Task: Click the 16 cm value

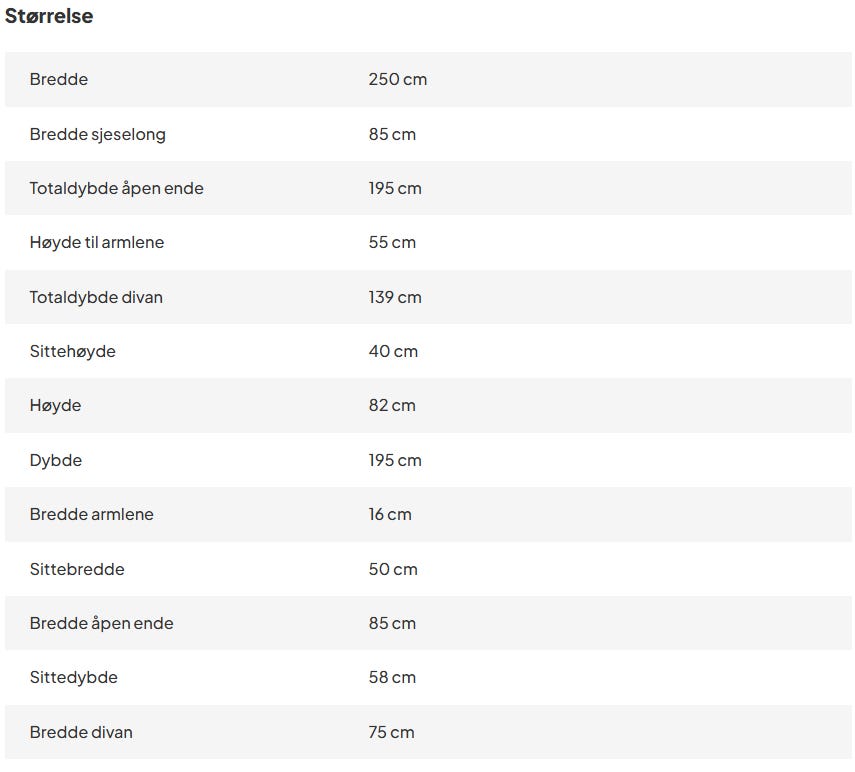Action: [389, 514]
